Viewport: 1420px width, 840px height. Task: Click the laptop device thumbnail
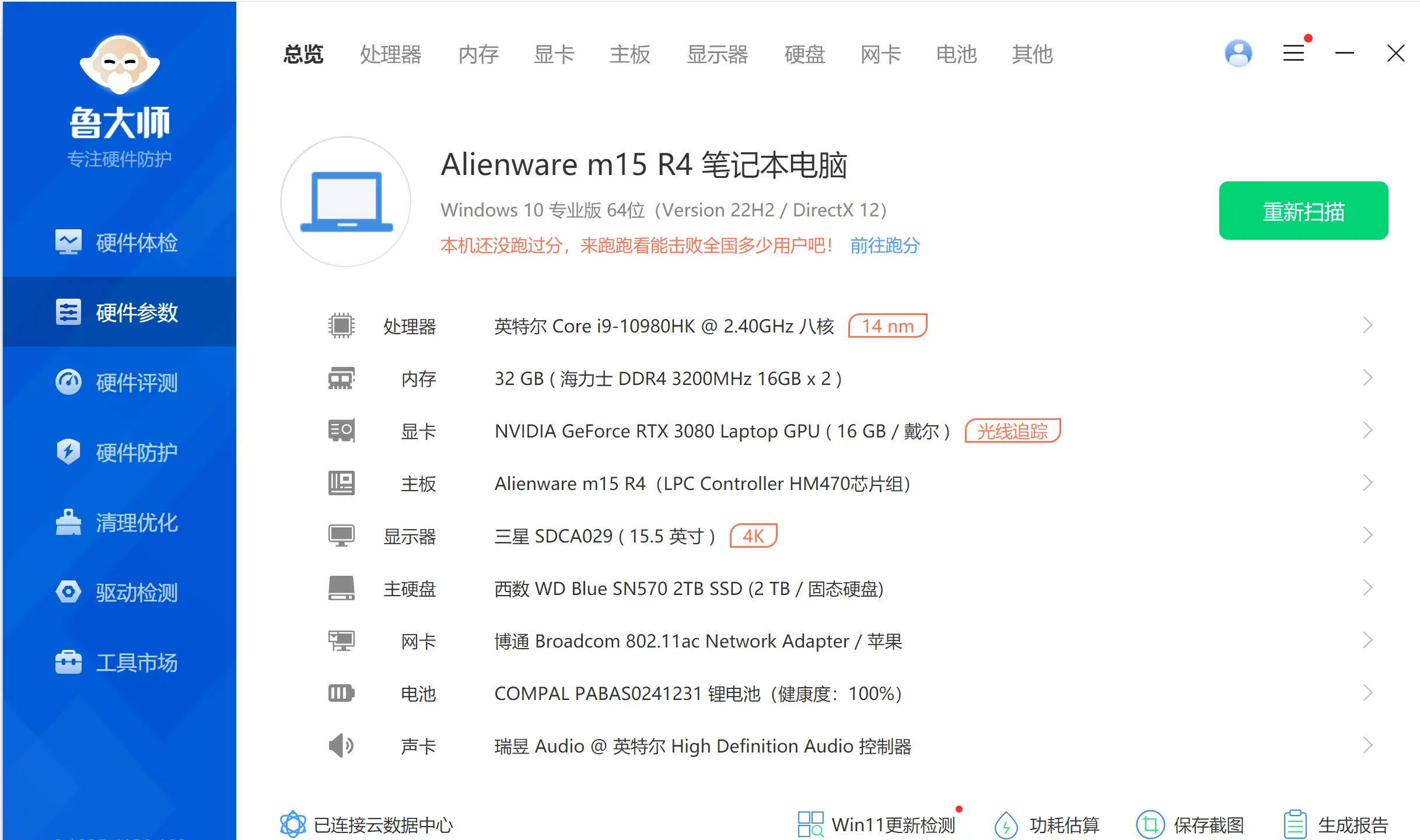pyautogui.click(x=346, y=201)
